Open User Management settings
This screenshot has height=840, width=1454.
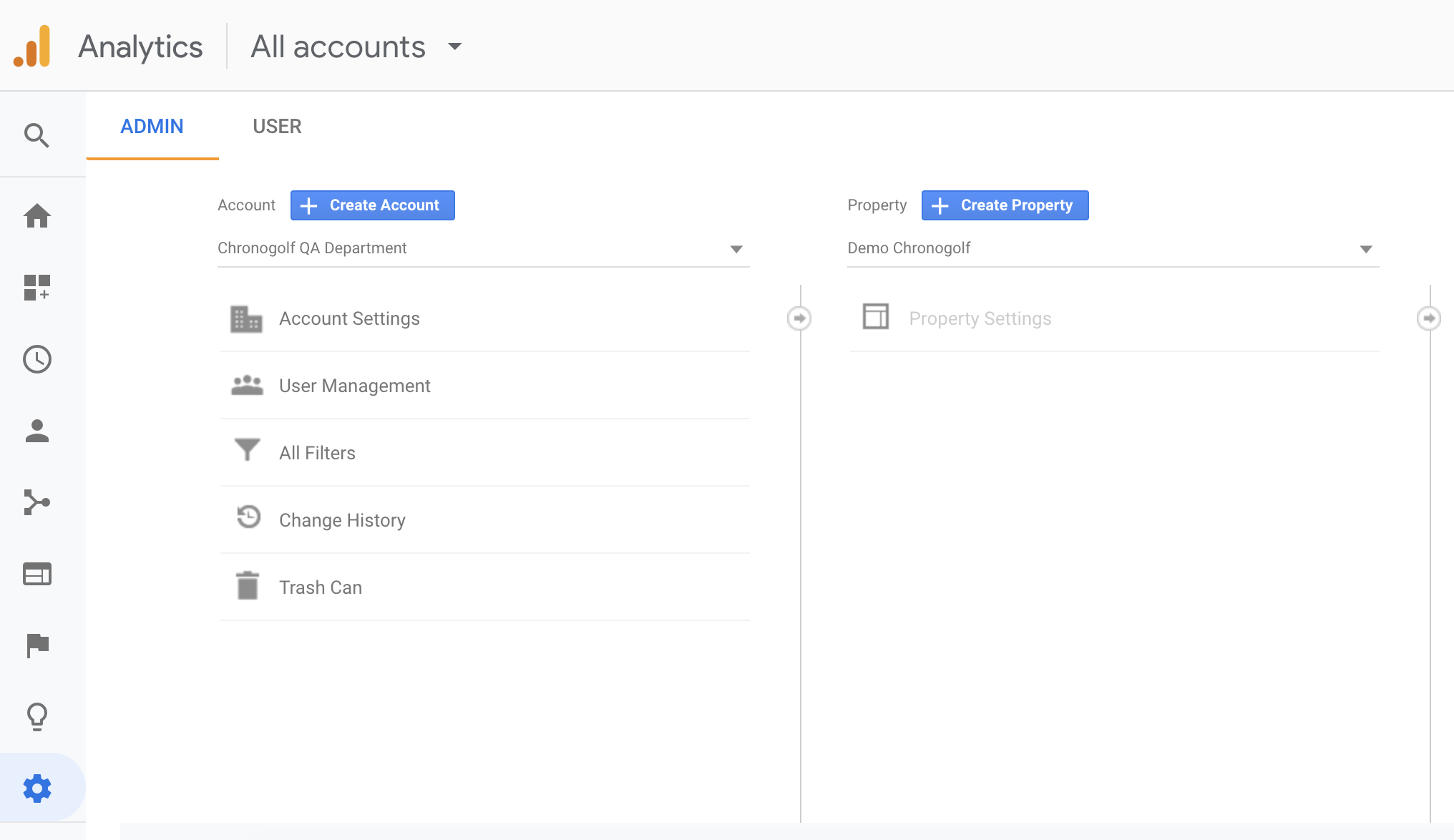click(354, 386)
